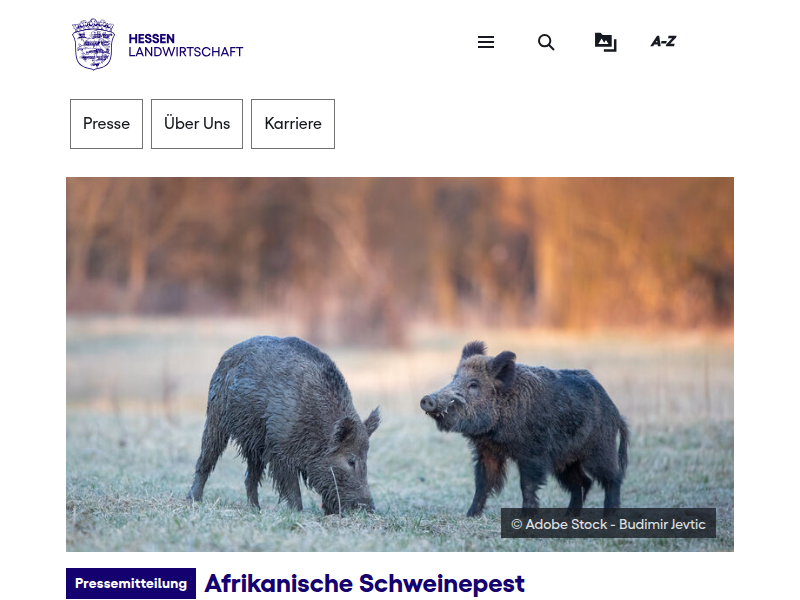Open the A-Z index icon

(663, 41)
